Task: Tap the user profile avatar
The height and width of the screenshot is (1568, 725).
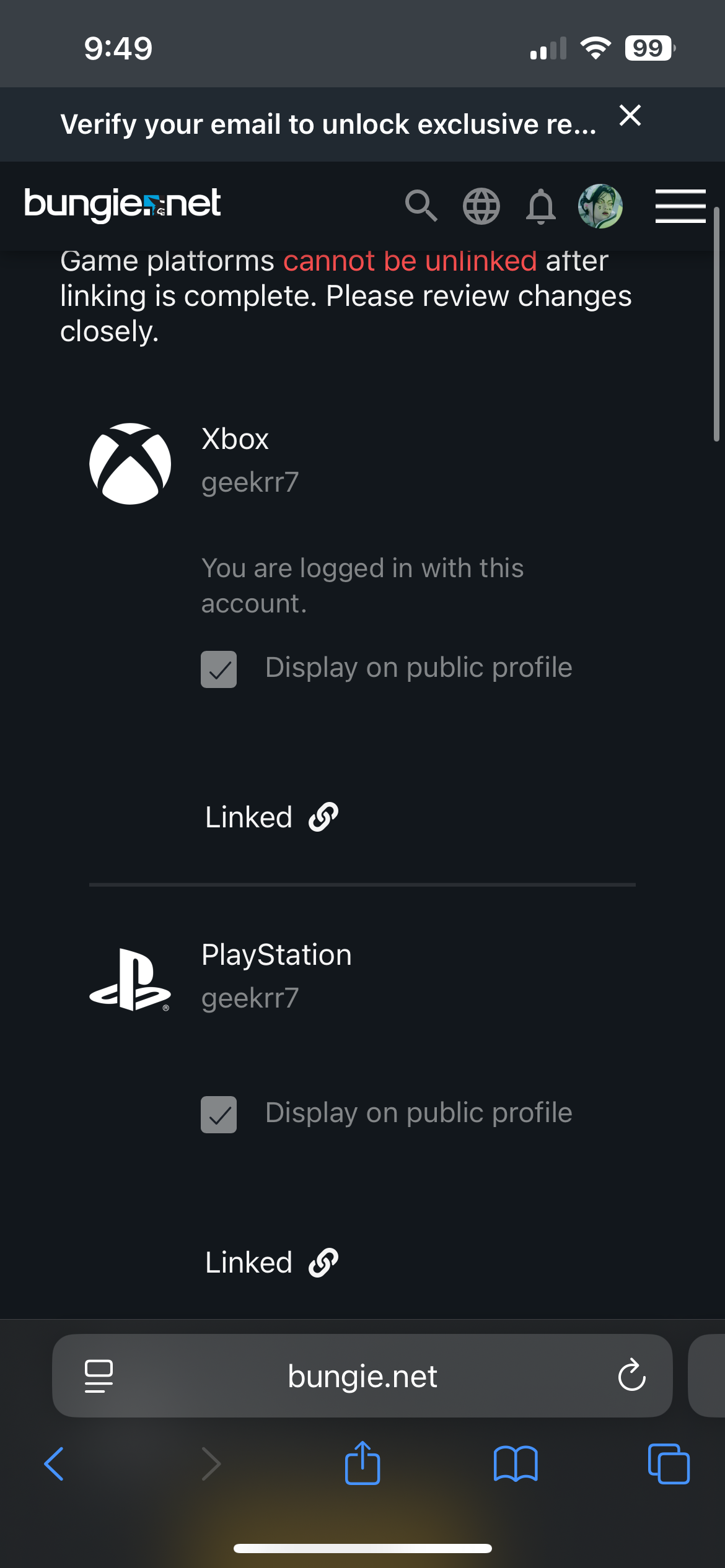Action: coord(600,206)
